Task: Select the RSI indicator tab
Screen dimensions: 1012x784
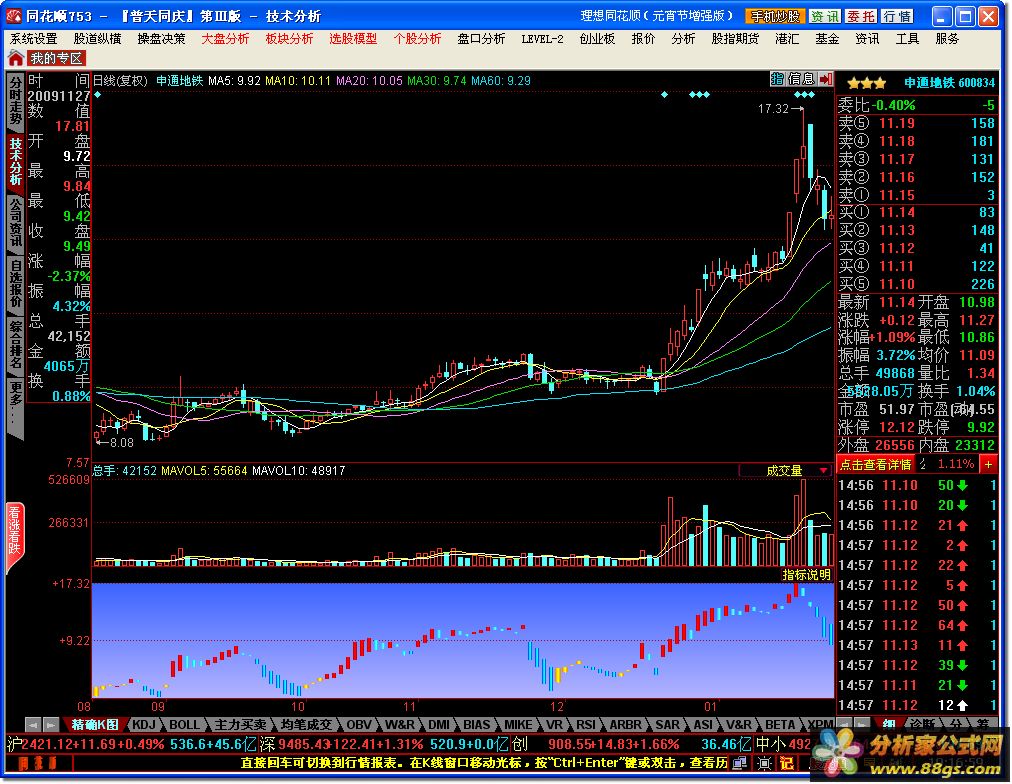Action: 585,725
